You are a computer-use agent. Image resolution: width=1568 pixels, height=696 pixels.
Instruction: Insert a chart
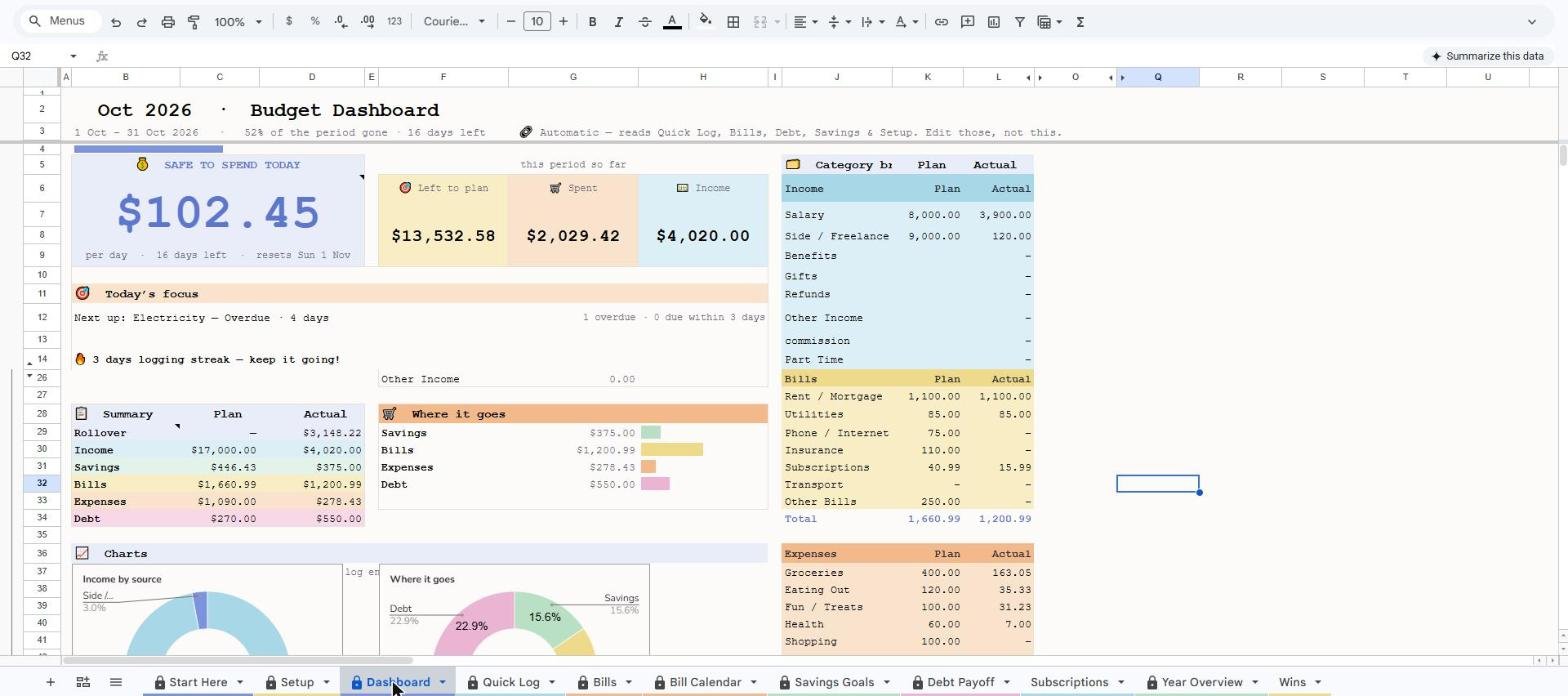tap(994, 22)
